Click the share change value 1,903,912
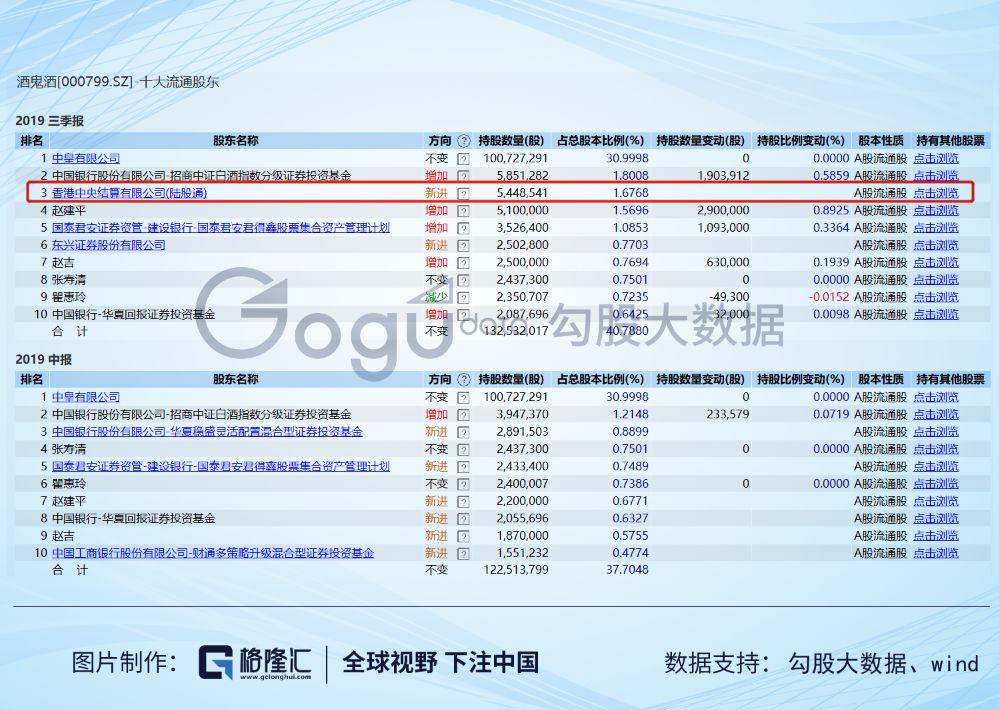Viewport: 999px width, 710px height. pyautogui.click(x=723, y=175)
